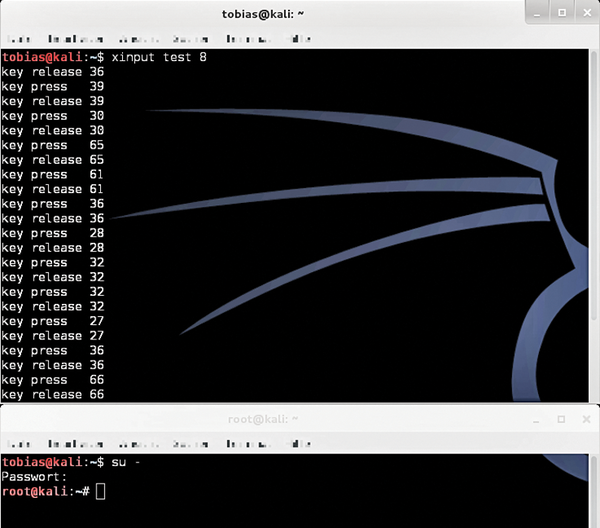The height and width of the screenshot is (528, 600).
Task: Open the Ansicht (View) menu in root@kali window
Action: pyautogui.click(x=139, y=444)
